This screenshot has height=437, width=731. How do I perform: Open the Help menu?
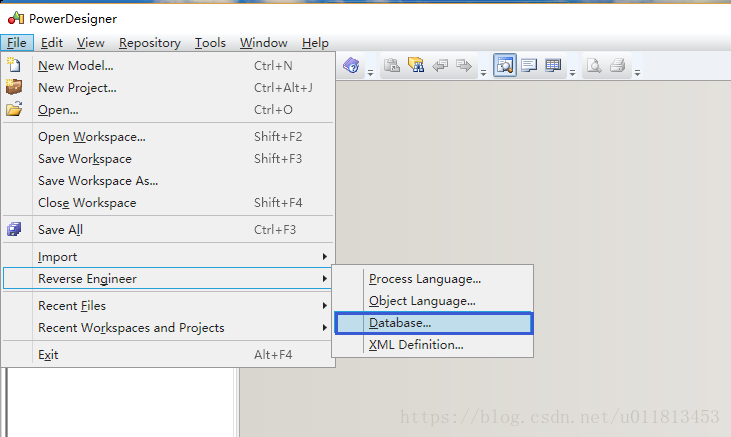(x=315, y=43)
